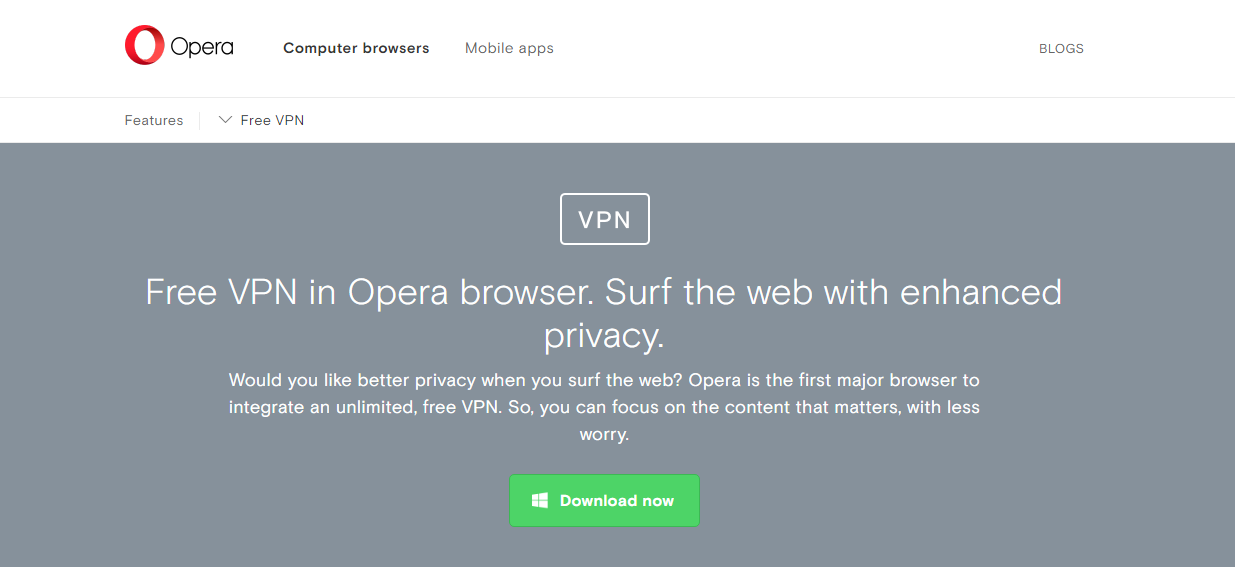The image size is (1235, 567).
Task: Click the word 'worry.' in the description
Action: 604,435
